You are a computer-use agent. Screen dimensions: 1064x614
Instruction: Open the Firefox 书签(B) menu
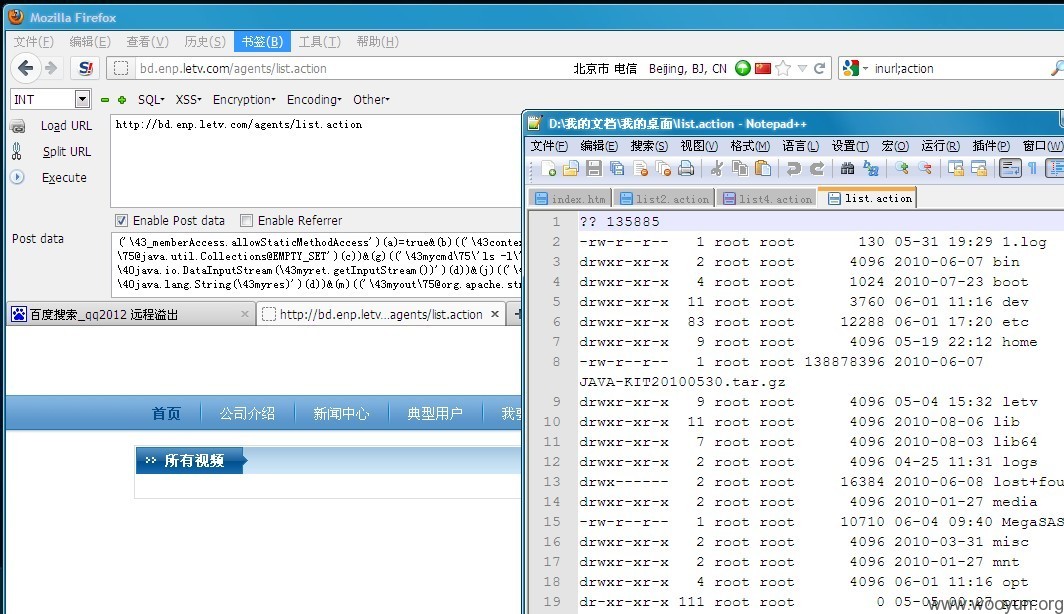pos(262,41)
